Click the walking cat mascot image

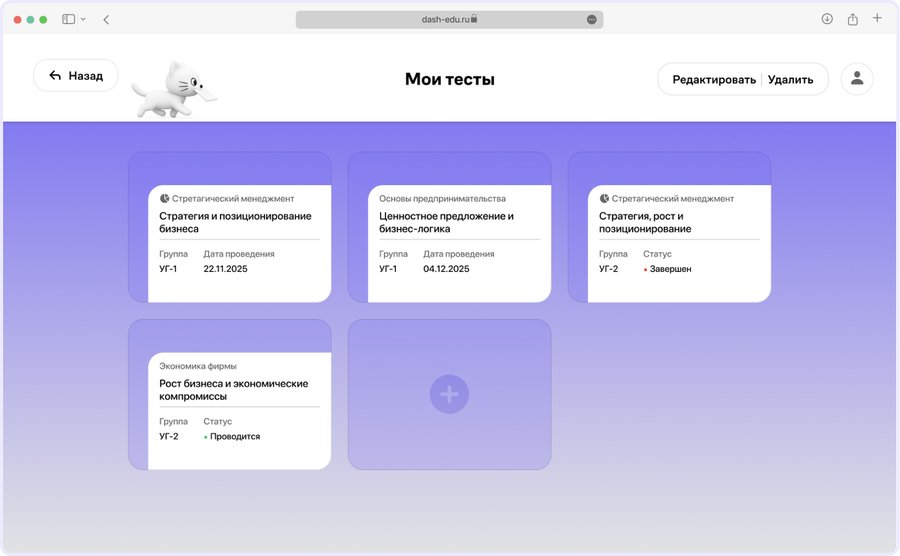174,90
